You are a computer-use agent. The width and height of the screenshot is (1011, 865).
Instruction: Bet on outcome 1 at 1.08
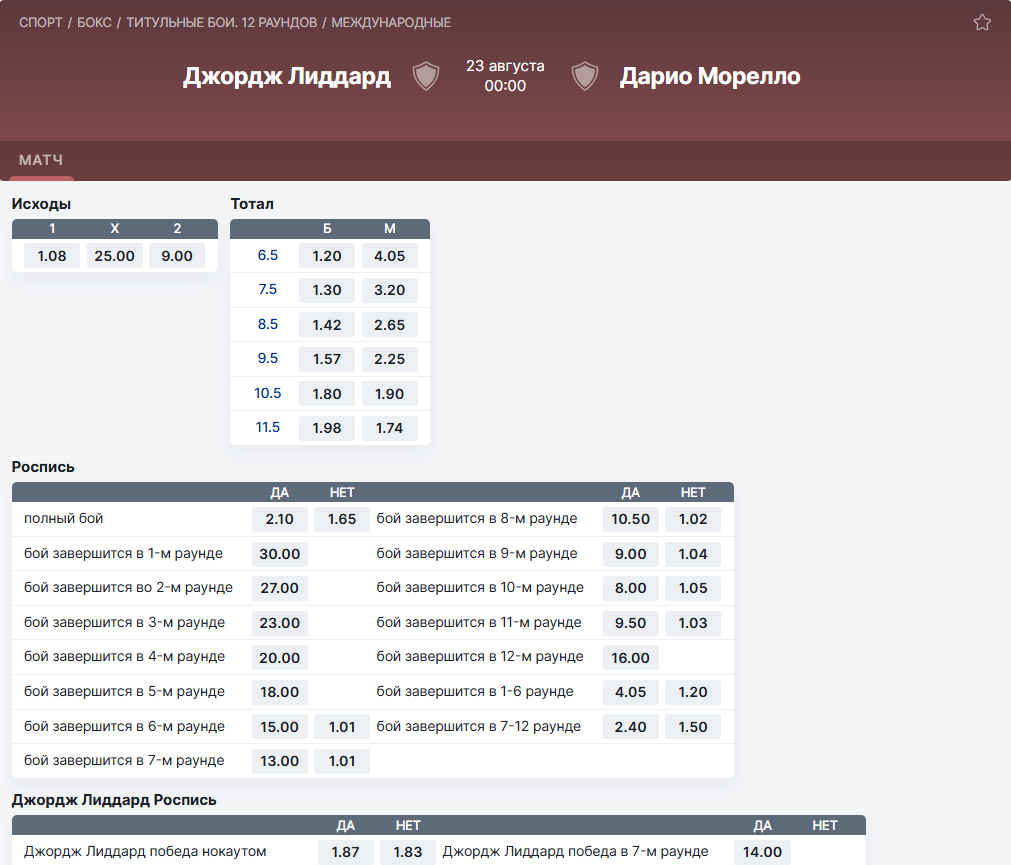coord(52,256)
